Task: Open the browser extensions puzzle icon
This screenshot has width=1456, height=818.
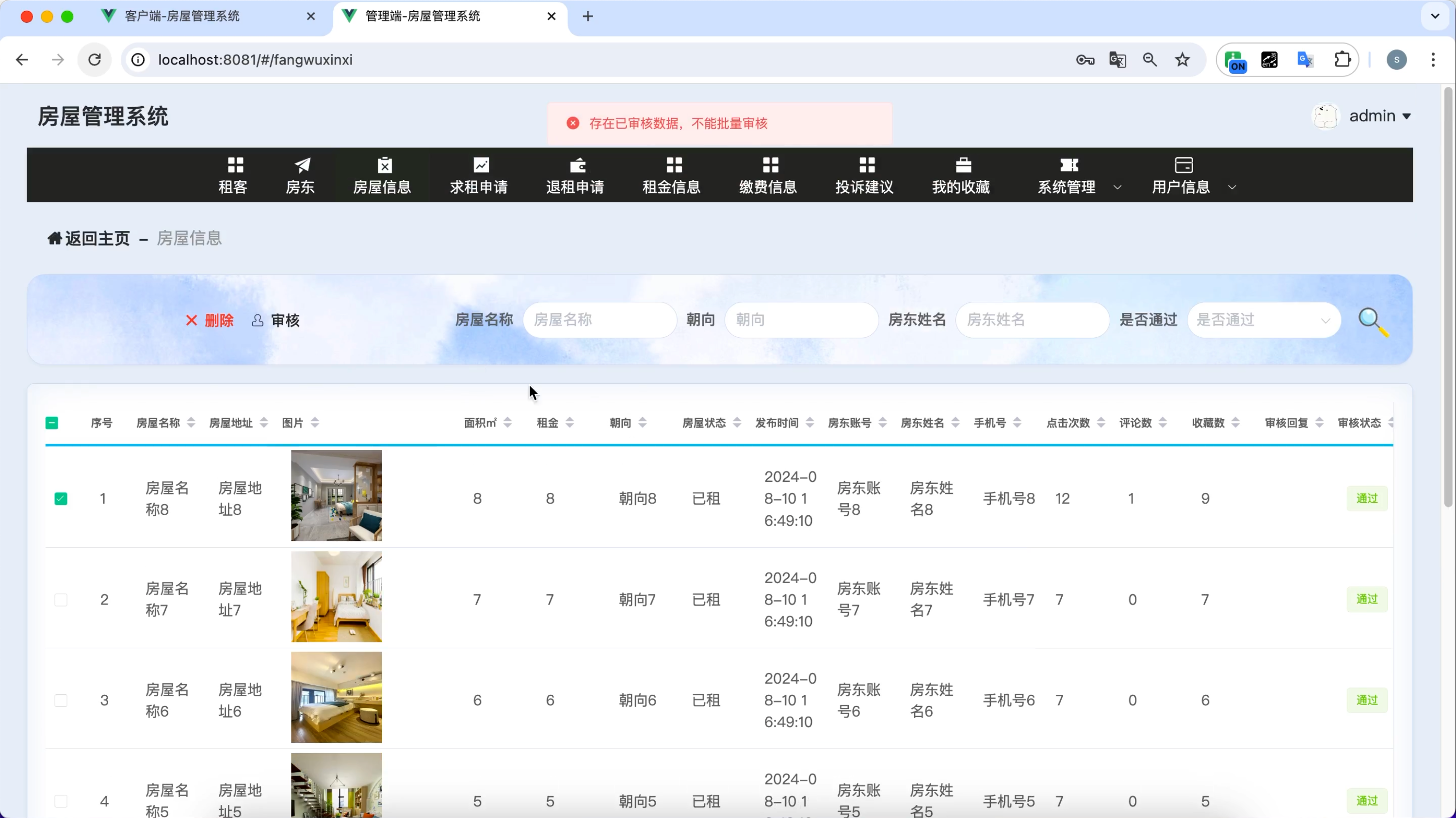Action: point(1342,60)
